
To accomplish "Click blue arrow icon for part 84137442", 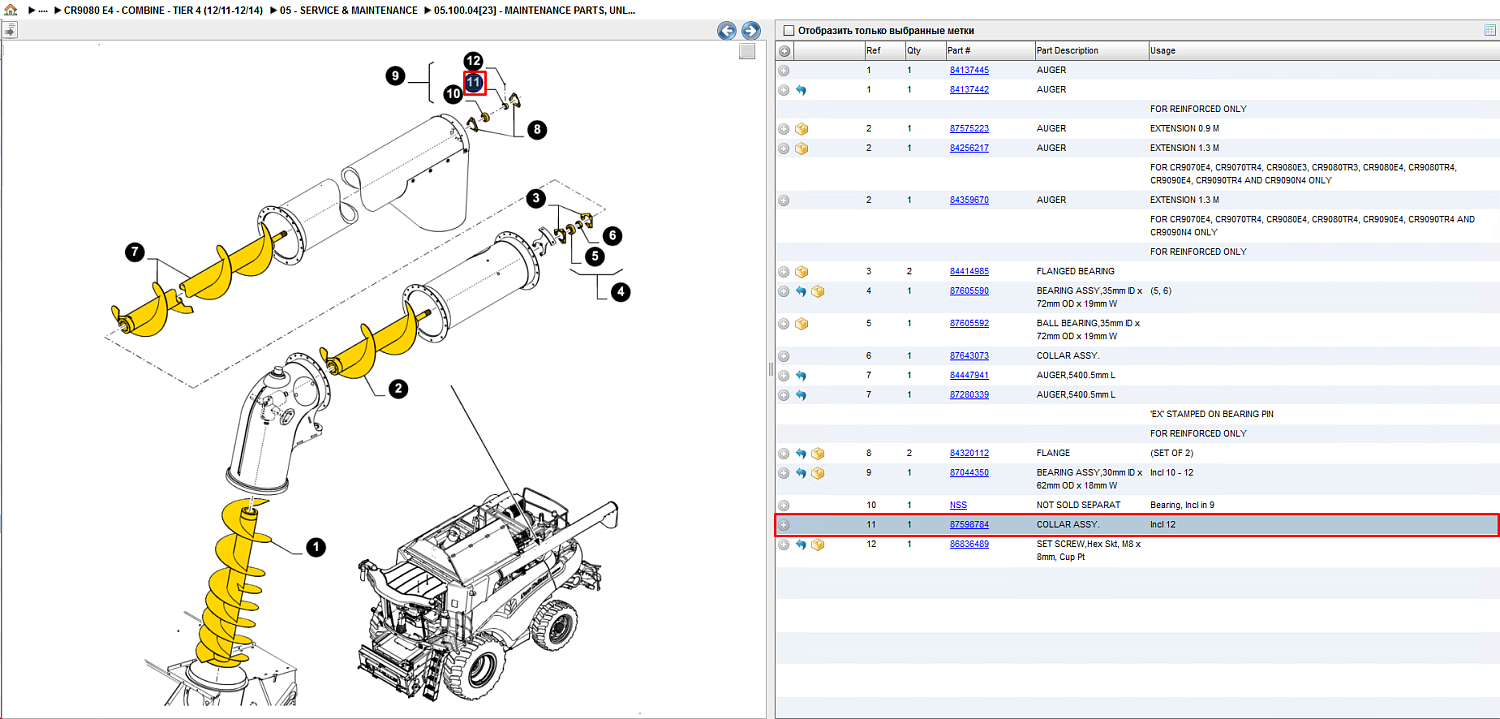I will [x=801, y=90].
